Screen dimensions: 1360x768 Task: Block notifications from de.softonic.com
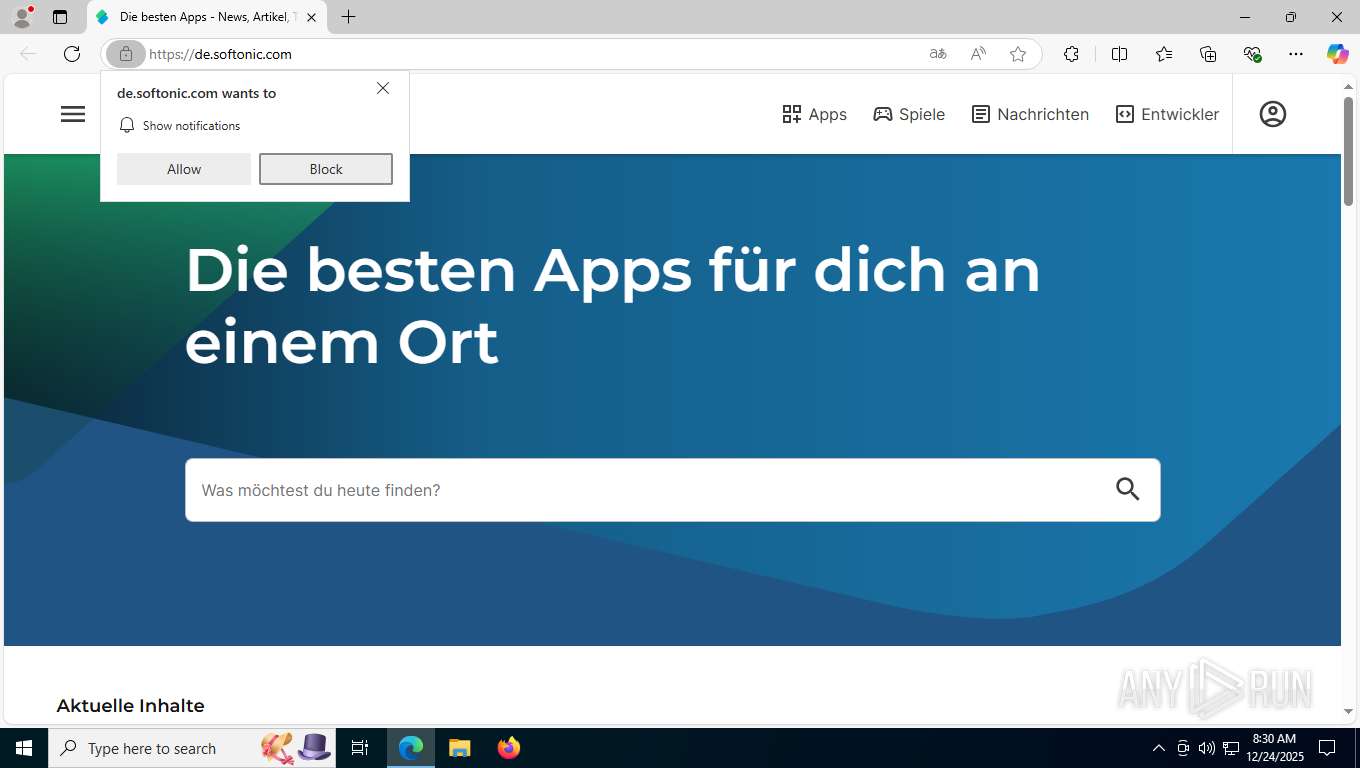[326, 169]
